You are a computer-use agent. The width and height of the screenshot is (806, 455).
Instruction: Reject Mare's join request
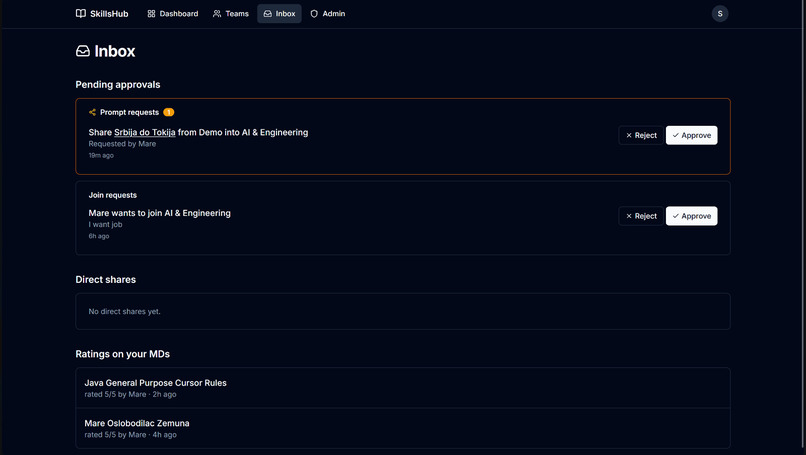pos(641,216)
